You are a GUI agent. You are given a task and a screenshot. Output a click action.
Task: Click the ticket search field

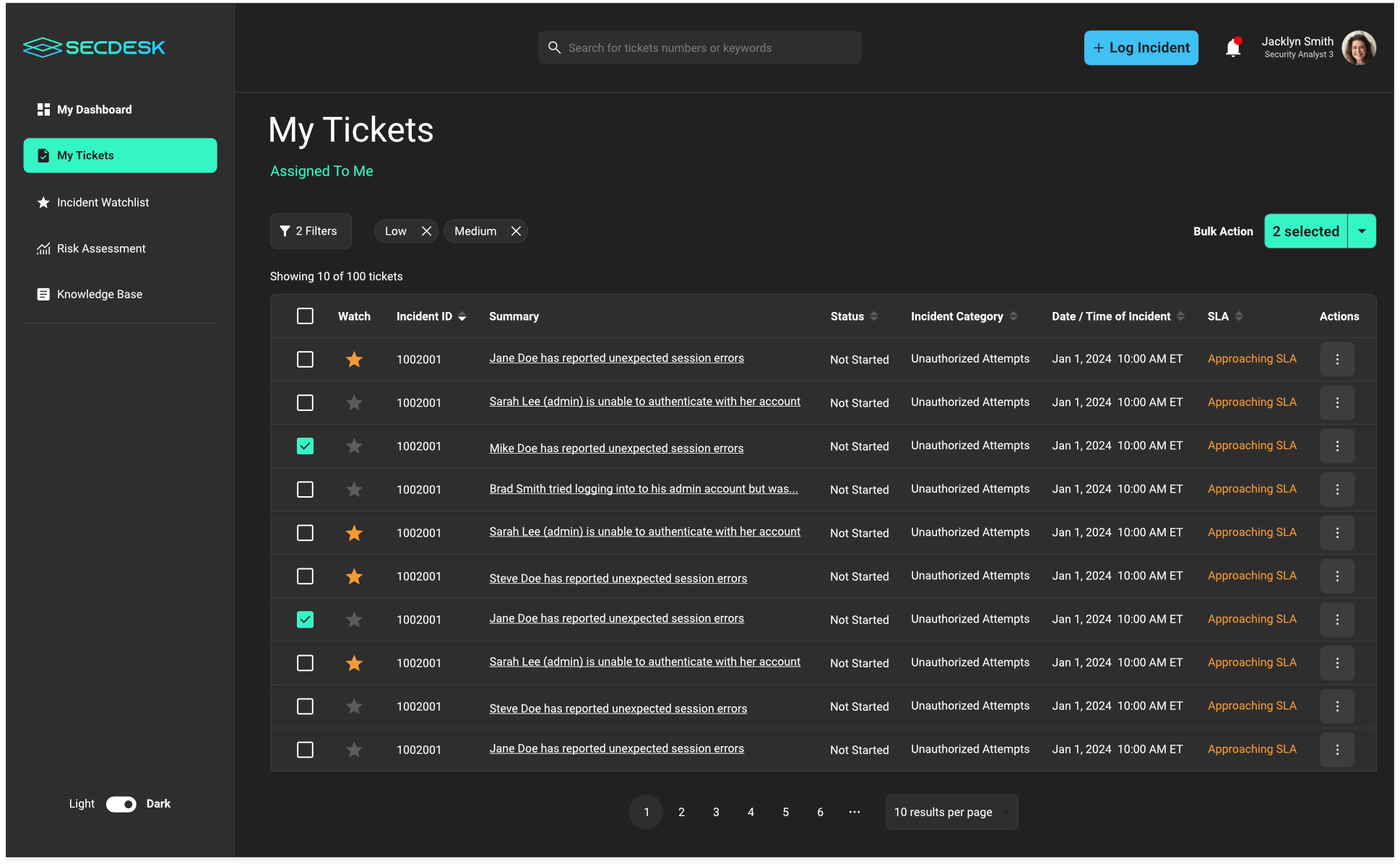tap(699, 48)
